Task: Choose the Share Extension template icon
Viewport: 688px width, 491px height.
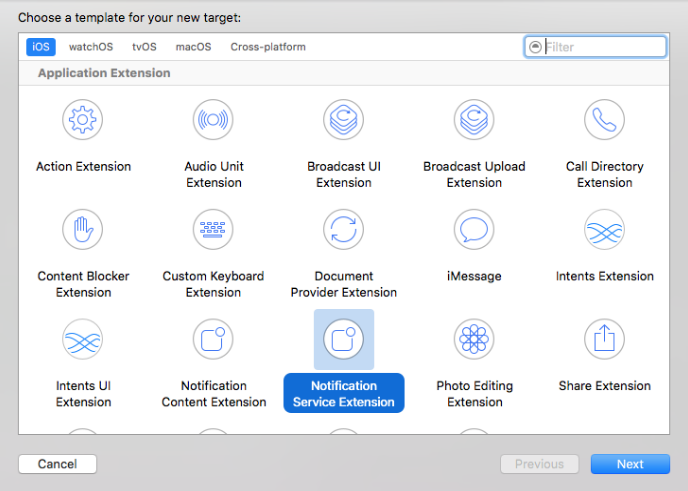Action: [604, 340]
